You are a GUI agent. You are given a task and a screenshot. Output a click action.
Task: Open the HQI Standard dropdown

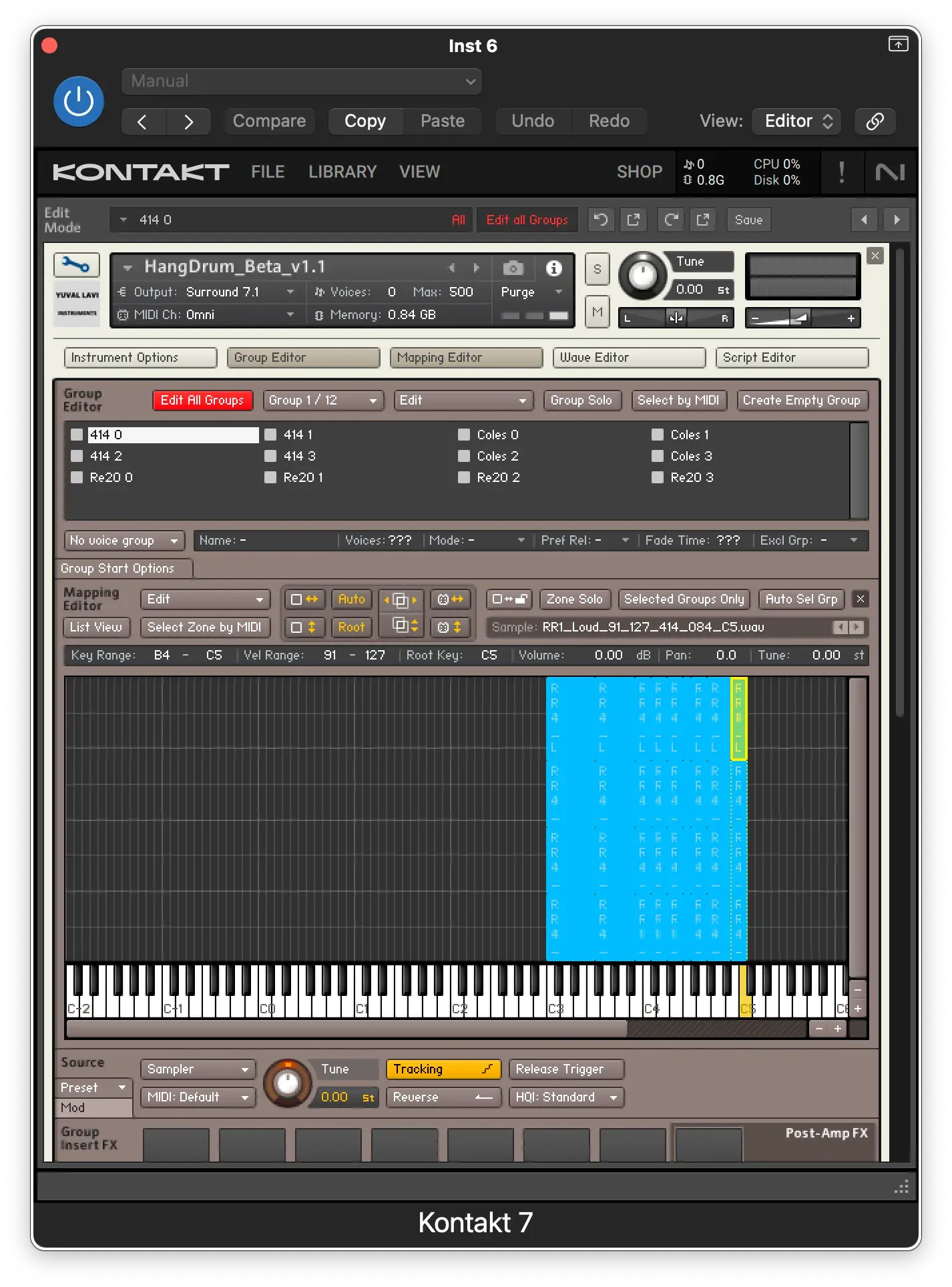click(x=566, y=1097)
